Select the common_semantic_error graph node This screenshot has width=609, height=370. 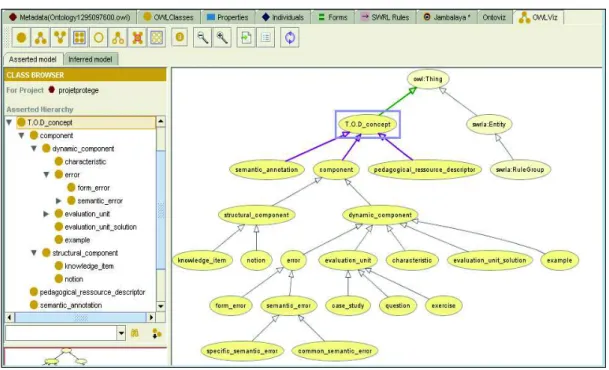click(x=335, y=351)
